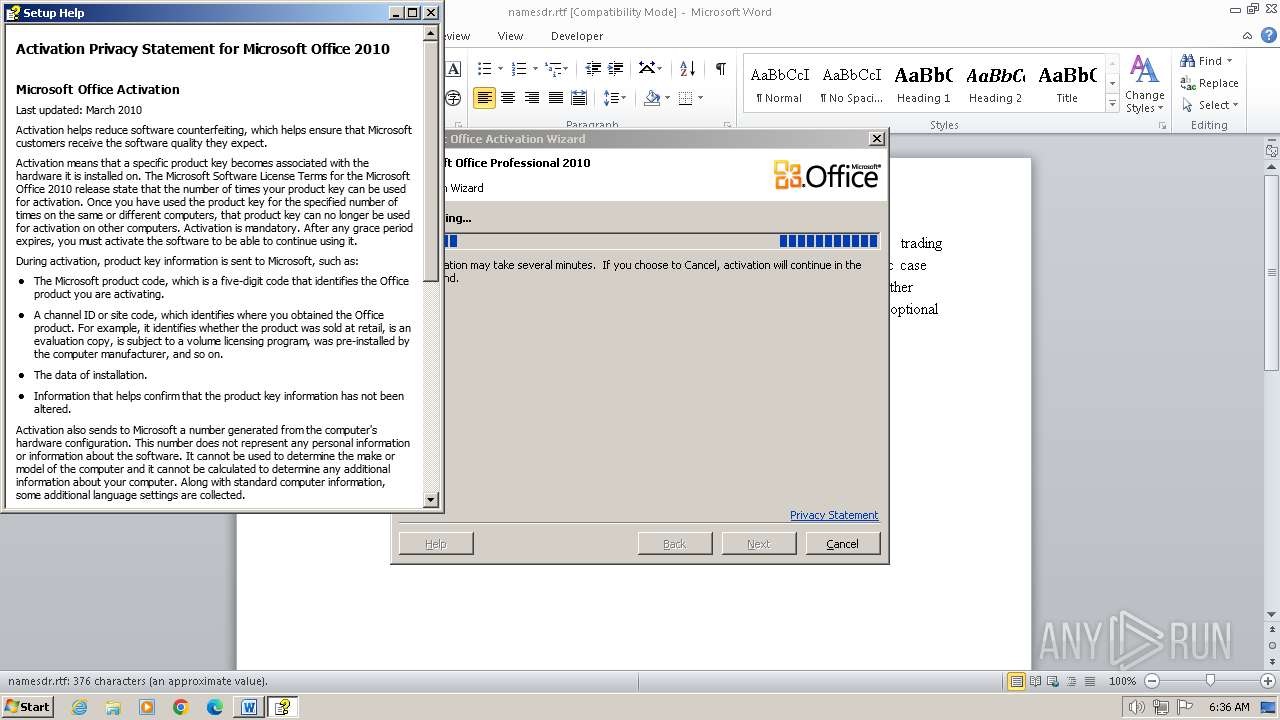1280x720 pixels.
Task: Open borders dropdown arrow
Action: pos(700,98)
